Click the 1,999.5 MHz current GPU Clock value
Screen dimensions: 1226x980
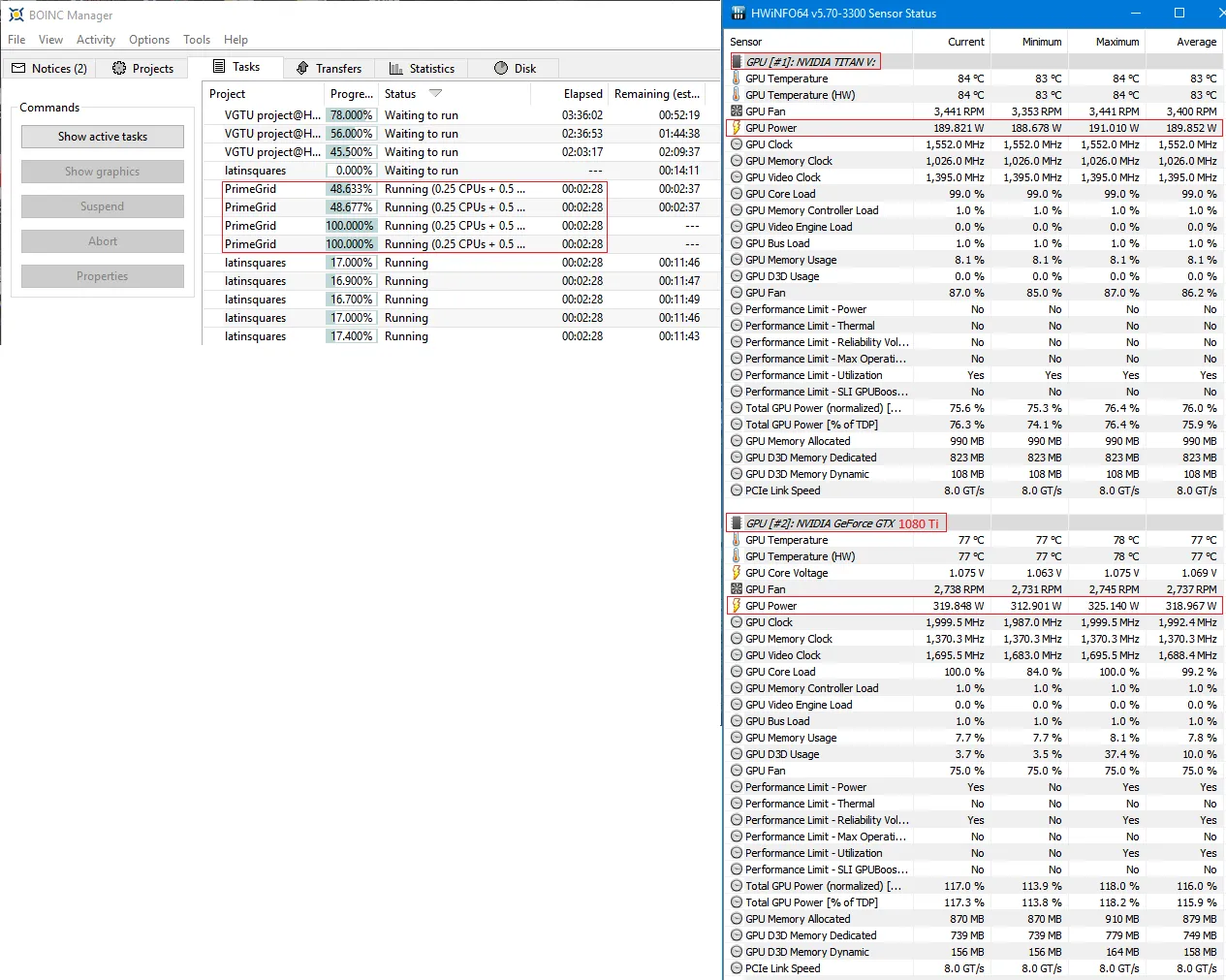pyautogui.click(x=955, y=622)
